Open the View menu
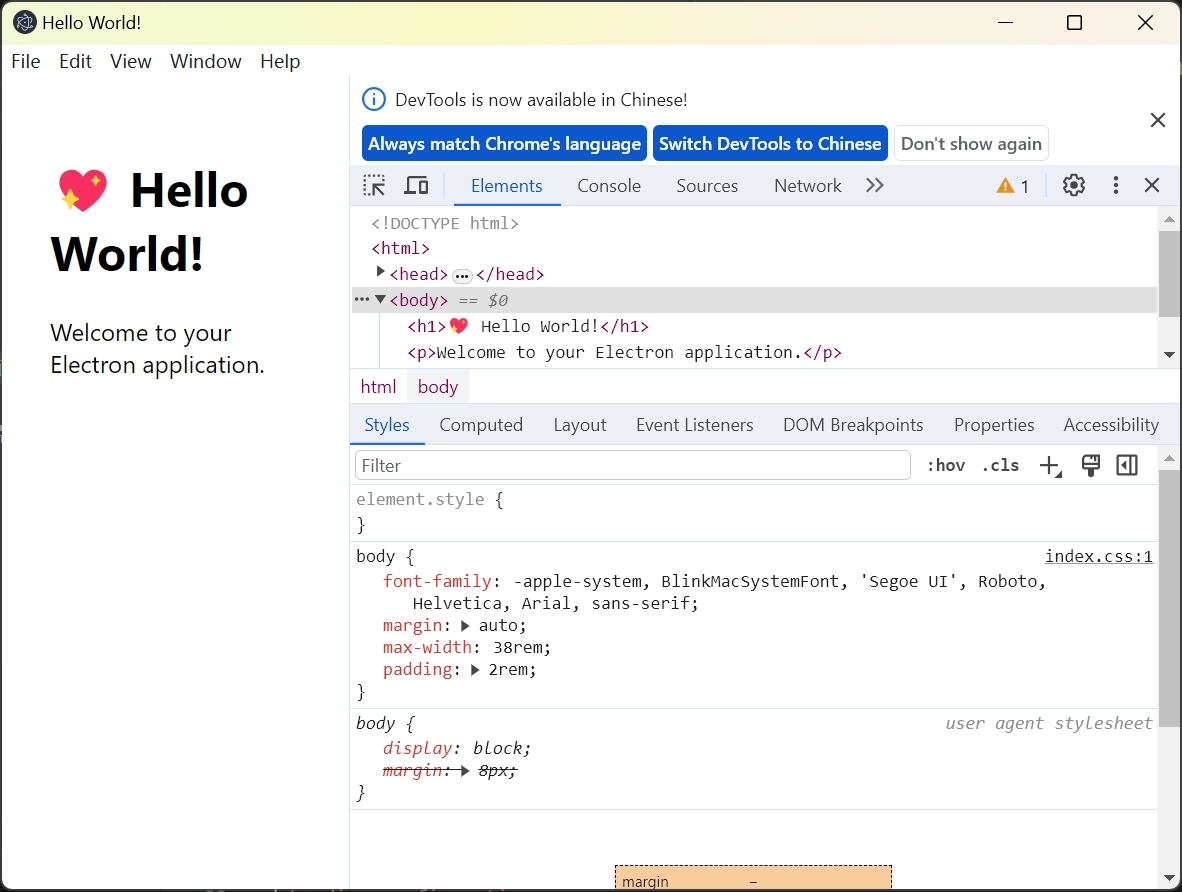The image size is (1182, 892). [131, 61]
